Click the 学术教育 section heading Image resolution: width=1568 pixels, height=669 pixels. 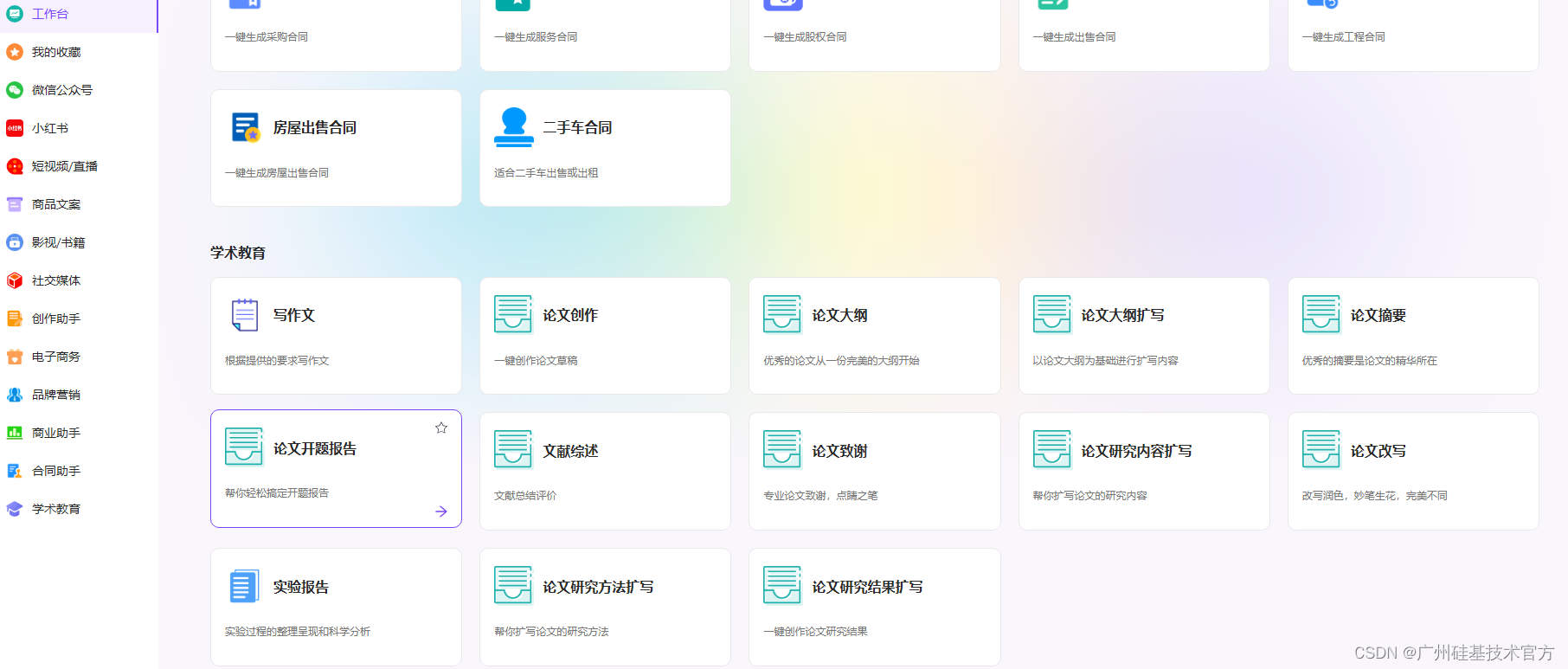point(238,253)
